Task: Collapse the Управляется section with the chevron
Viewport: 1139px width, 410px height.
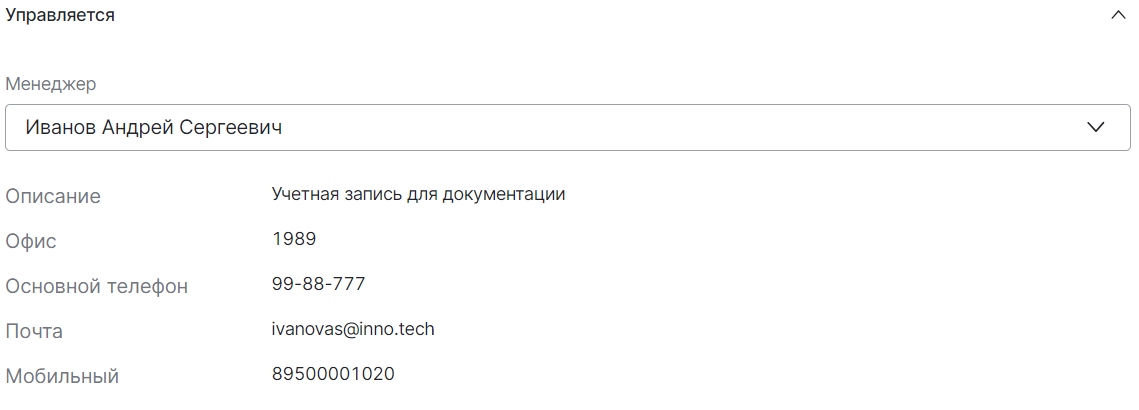Action: click(x=1118, y=16)
